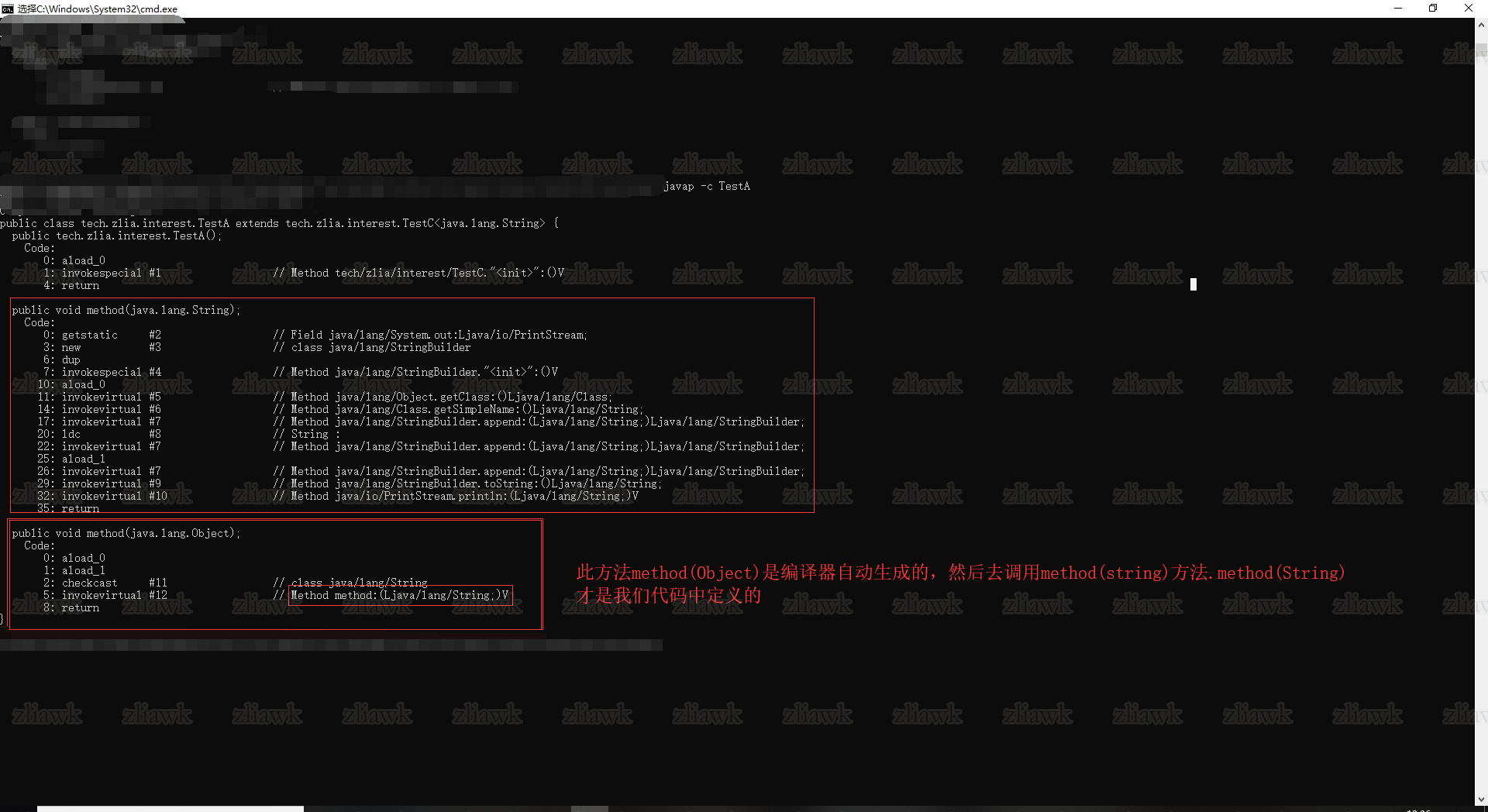Screen dimensions: 1488x812
Task: Click the window title "C:\Windows\System32\cmd.exe"
Action: (107, 9)
